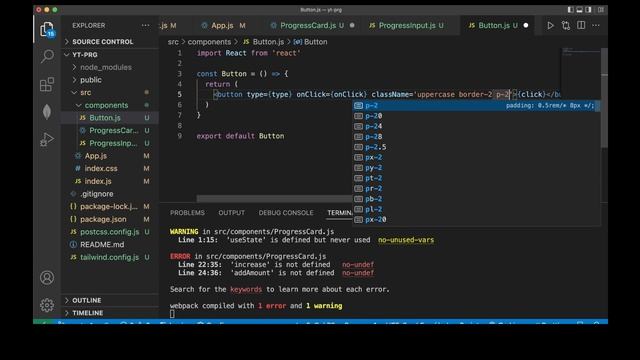Image resolution: width=640 pixels, height=360 pixels.
Task: Click keywords link in terminal output
Action: tap(246, 289)
